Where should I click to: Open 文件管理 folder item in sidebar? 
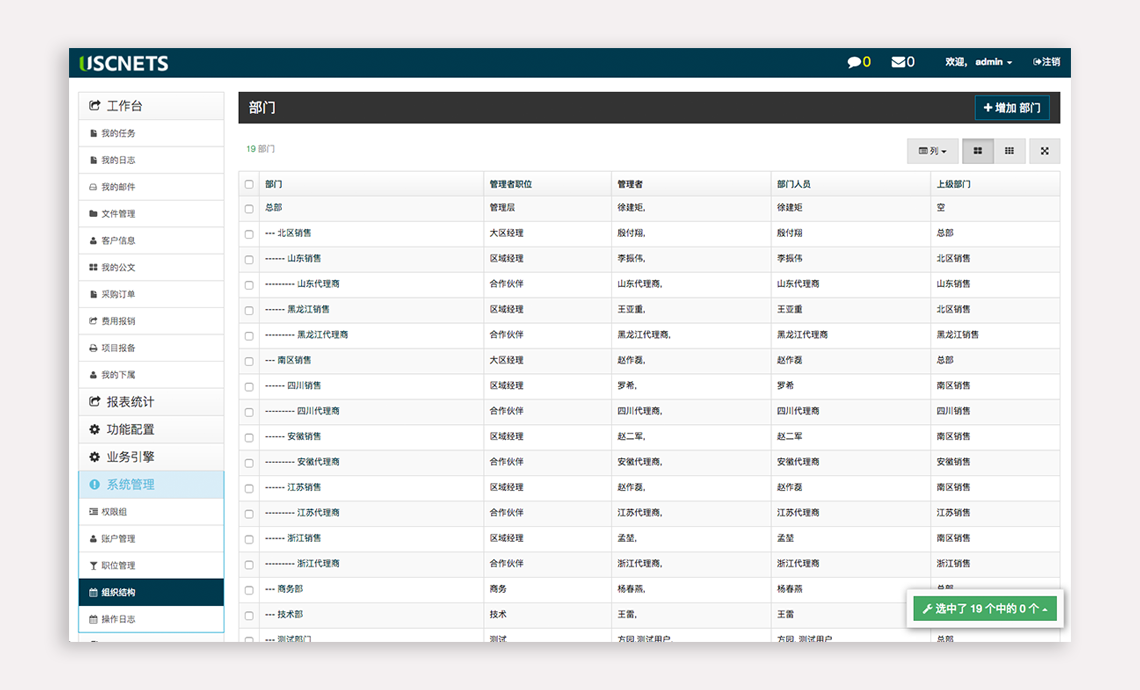(x=117, y=214)
